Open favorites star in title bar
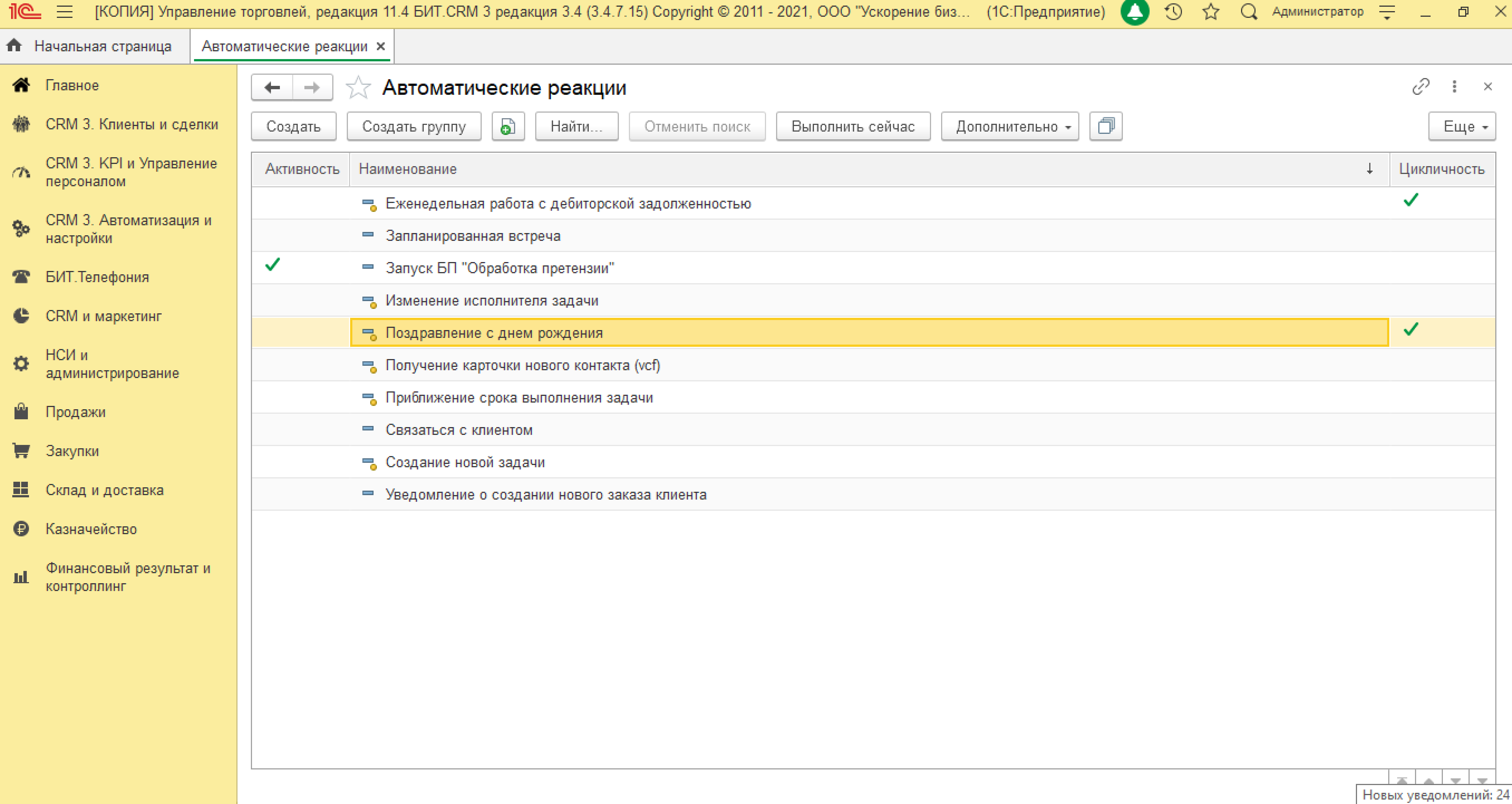Screen dimensions: 1512x804 [1210, 12]
